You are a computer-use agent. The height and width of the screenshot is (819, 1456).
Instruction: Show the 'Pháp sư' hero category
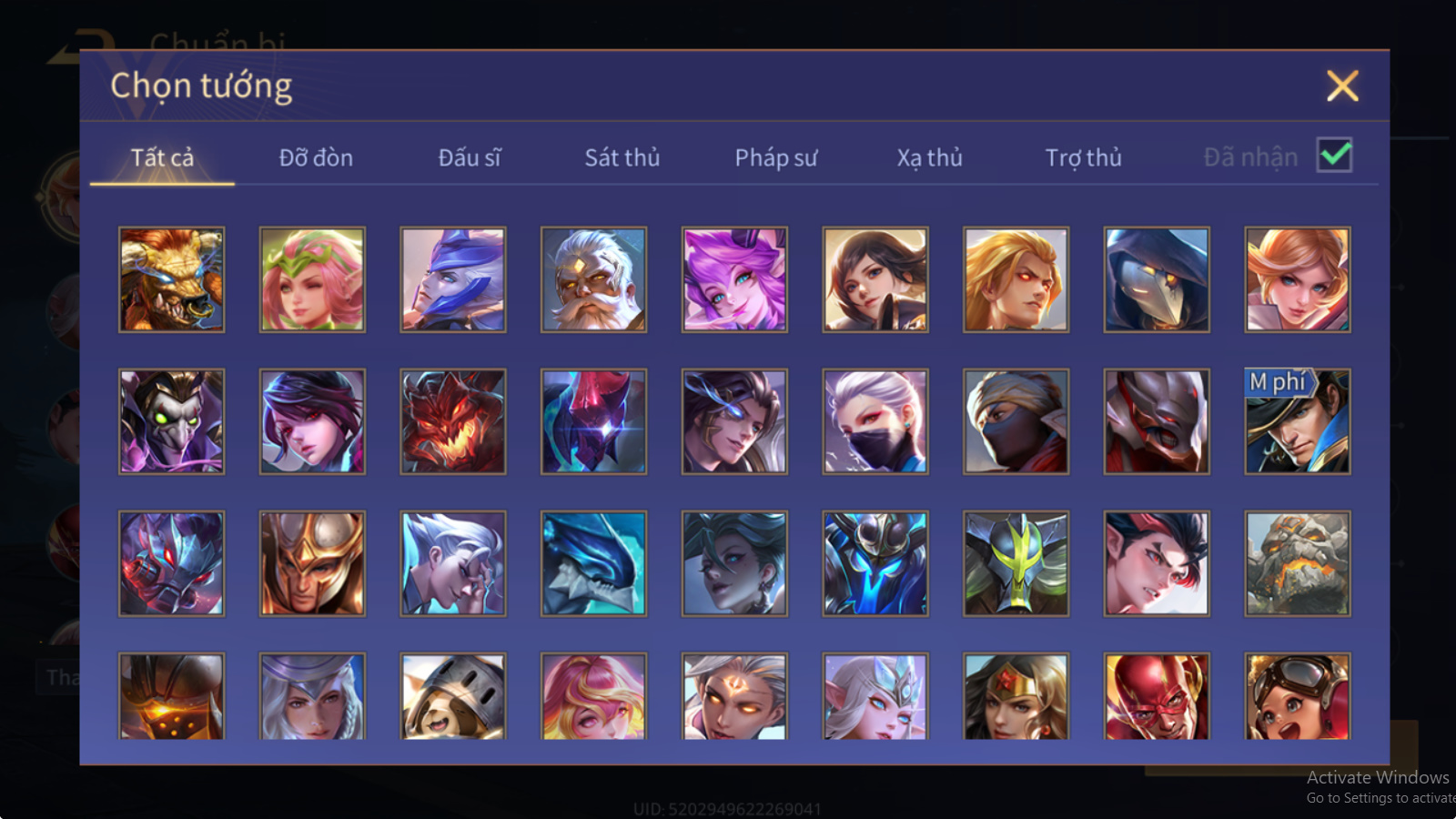[x=776, y=157]
